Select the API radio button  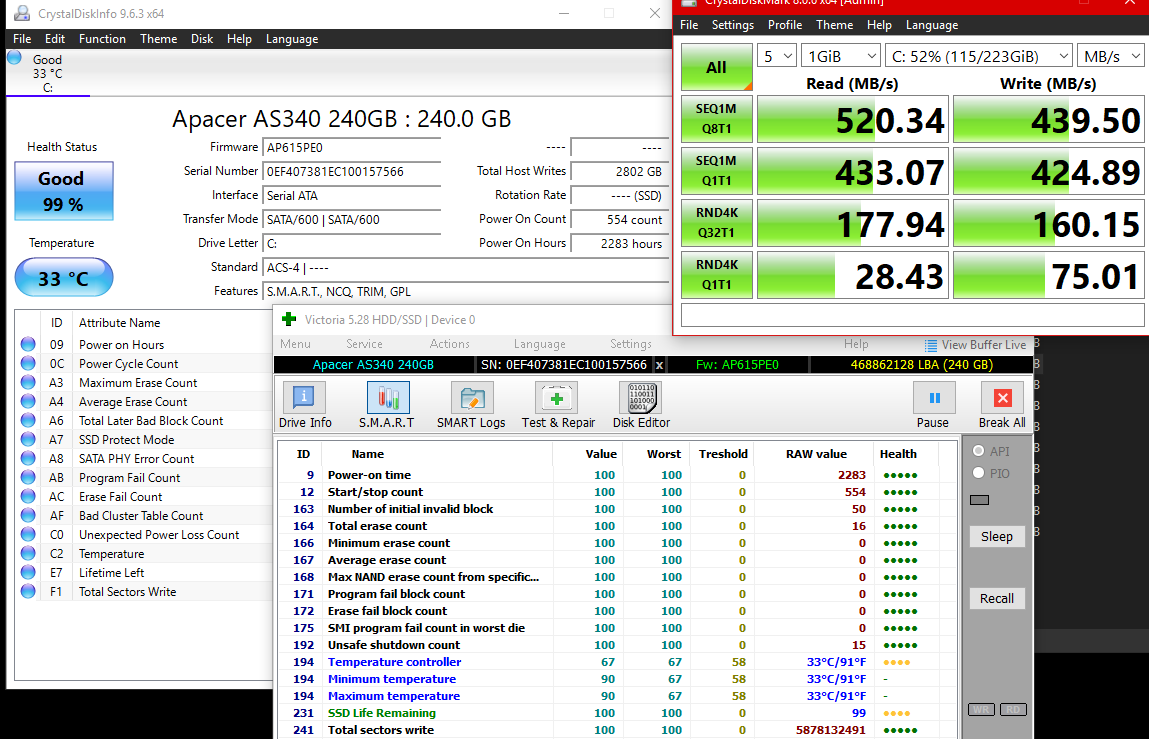click(979, 451)
